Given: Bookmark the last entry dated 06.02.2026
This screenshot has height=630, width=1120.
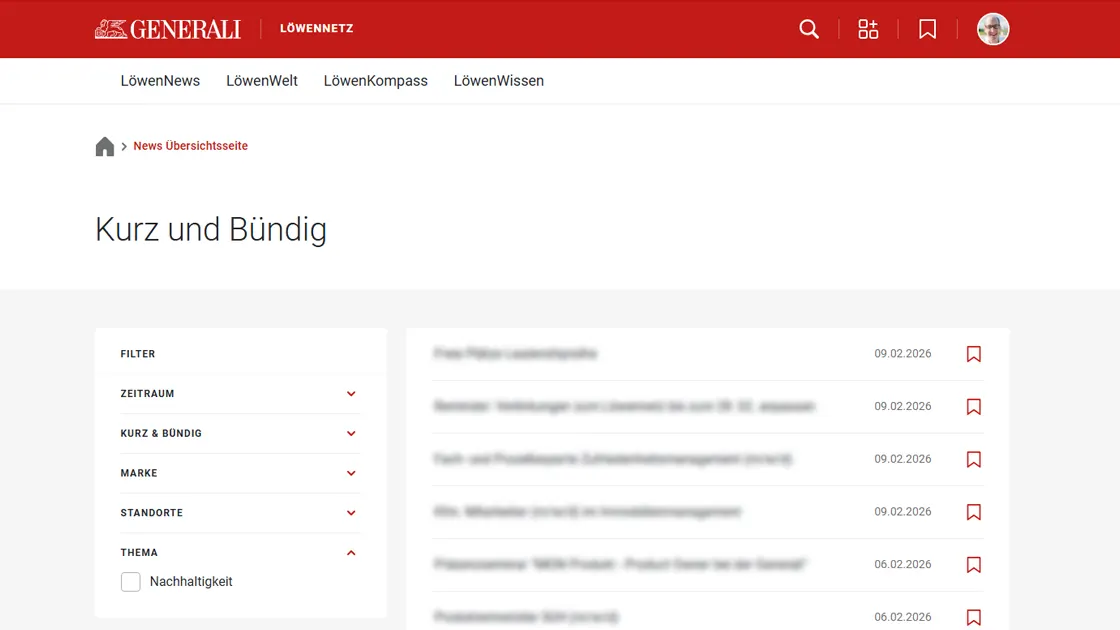Looking at the screenshot, I should [973, 617].
